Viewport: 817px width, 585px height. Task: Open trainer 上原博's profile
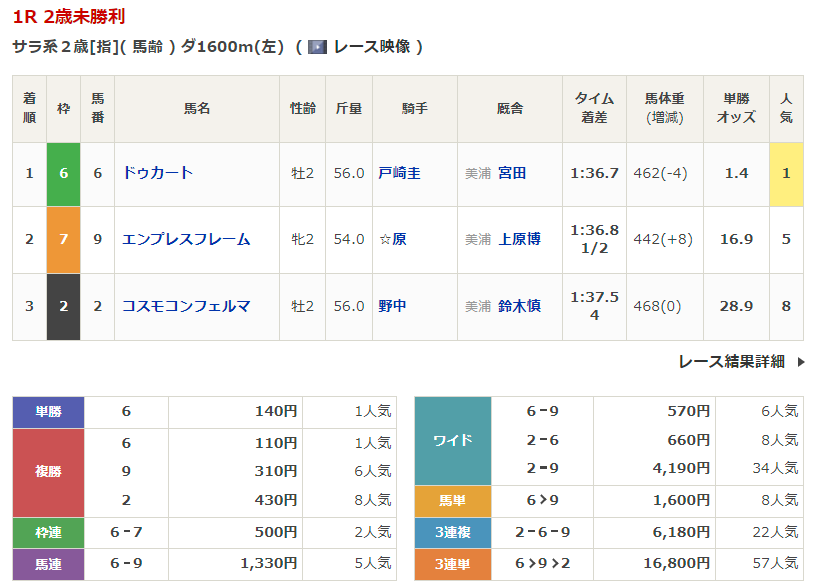tap(519, 239)
